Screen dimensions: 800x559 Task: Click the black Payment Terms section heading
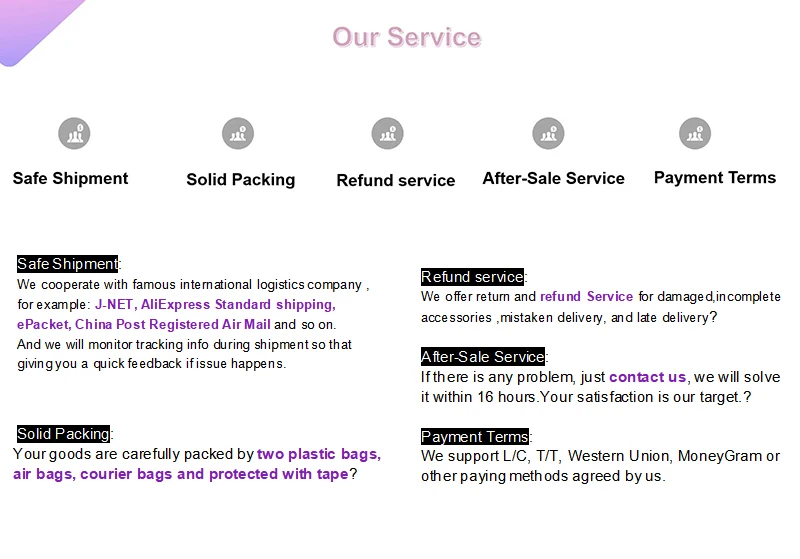(x=475, y=437)
